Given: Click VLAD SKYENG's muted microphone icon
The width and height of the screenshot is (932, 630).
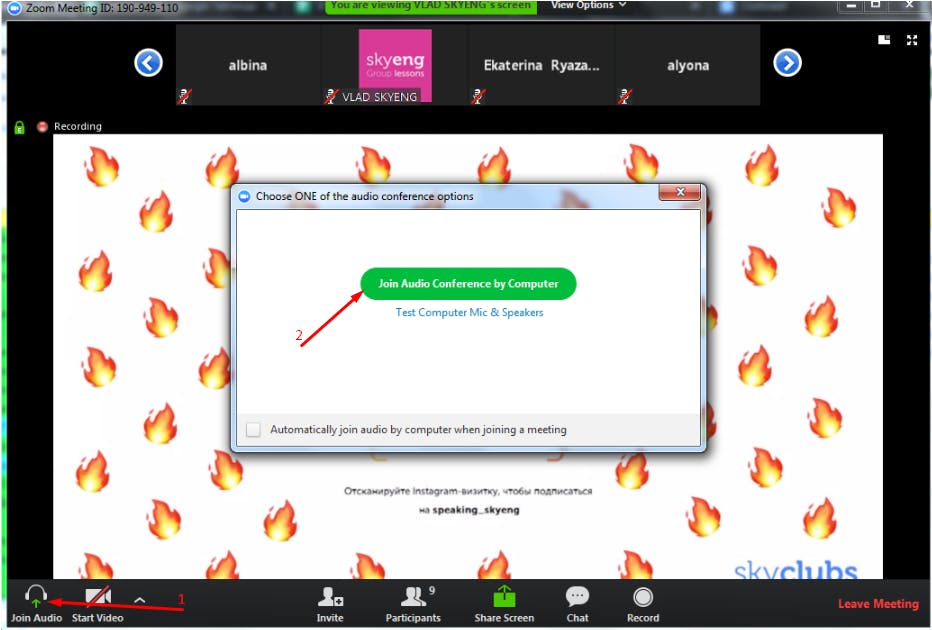Looking at the screenshot, I should coord(331,96).
